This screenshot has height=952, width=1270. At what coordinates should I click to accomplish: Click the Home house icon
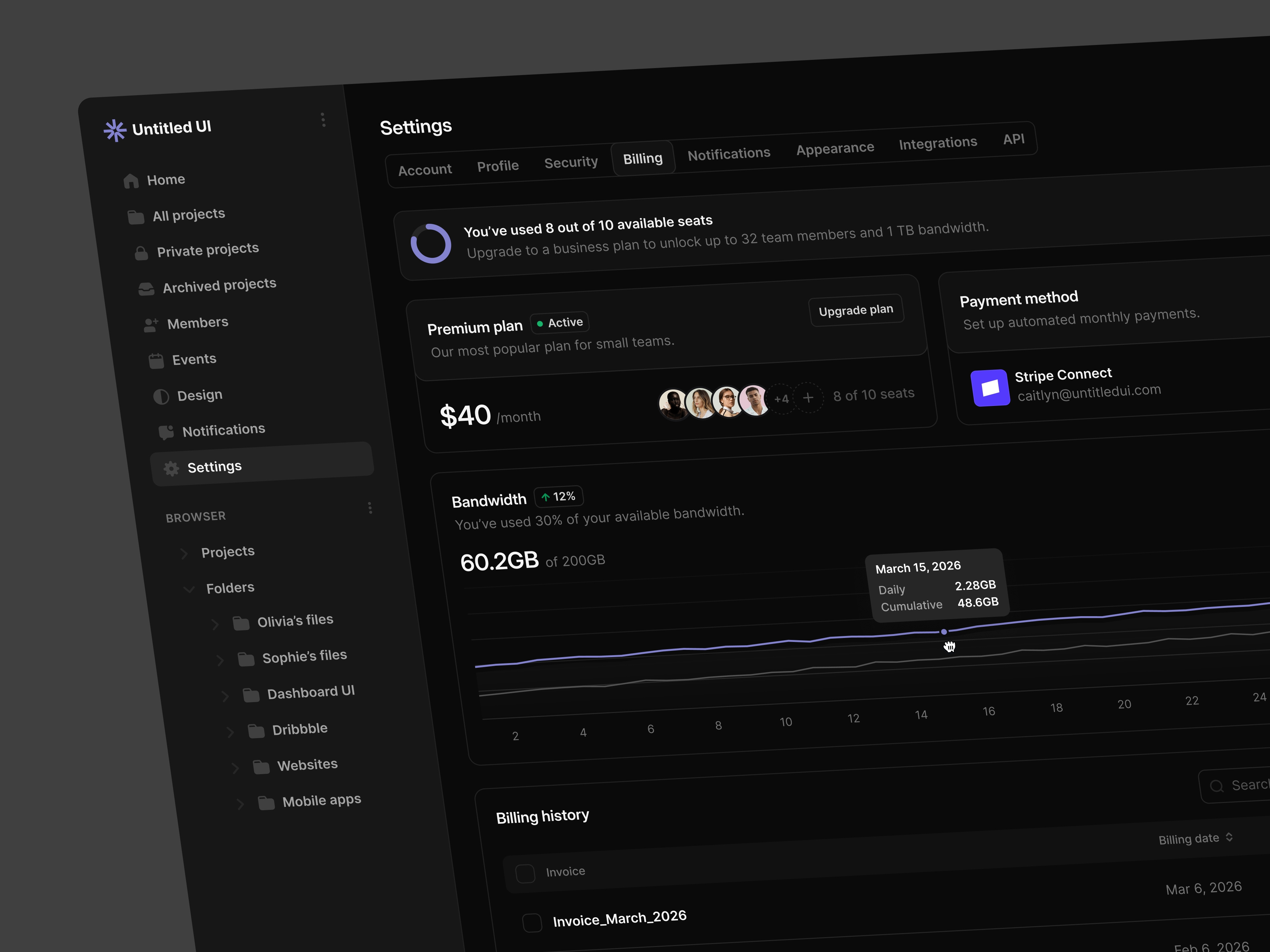[x=131, y=181]
